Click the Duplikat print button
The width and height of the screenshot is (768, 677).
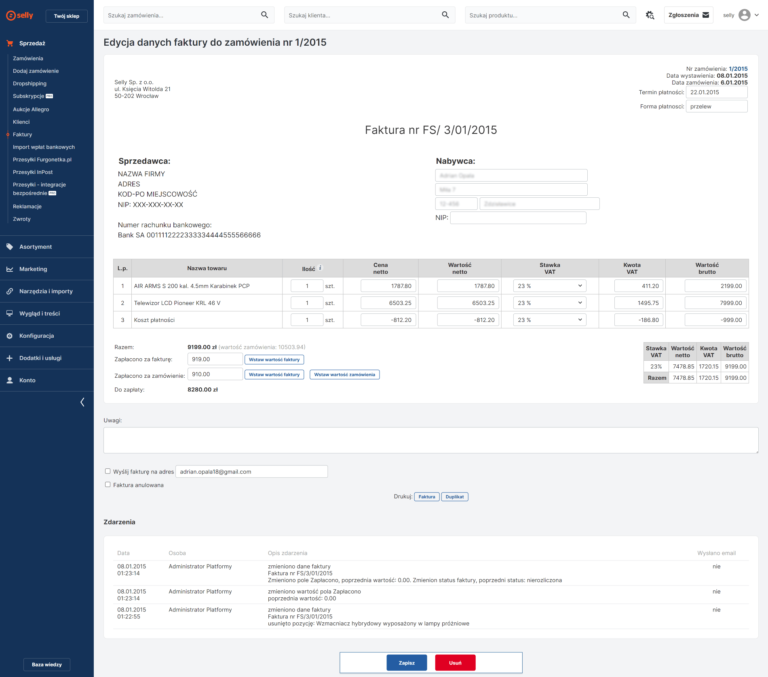pos(456,496)
